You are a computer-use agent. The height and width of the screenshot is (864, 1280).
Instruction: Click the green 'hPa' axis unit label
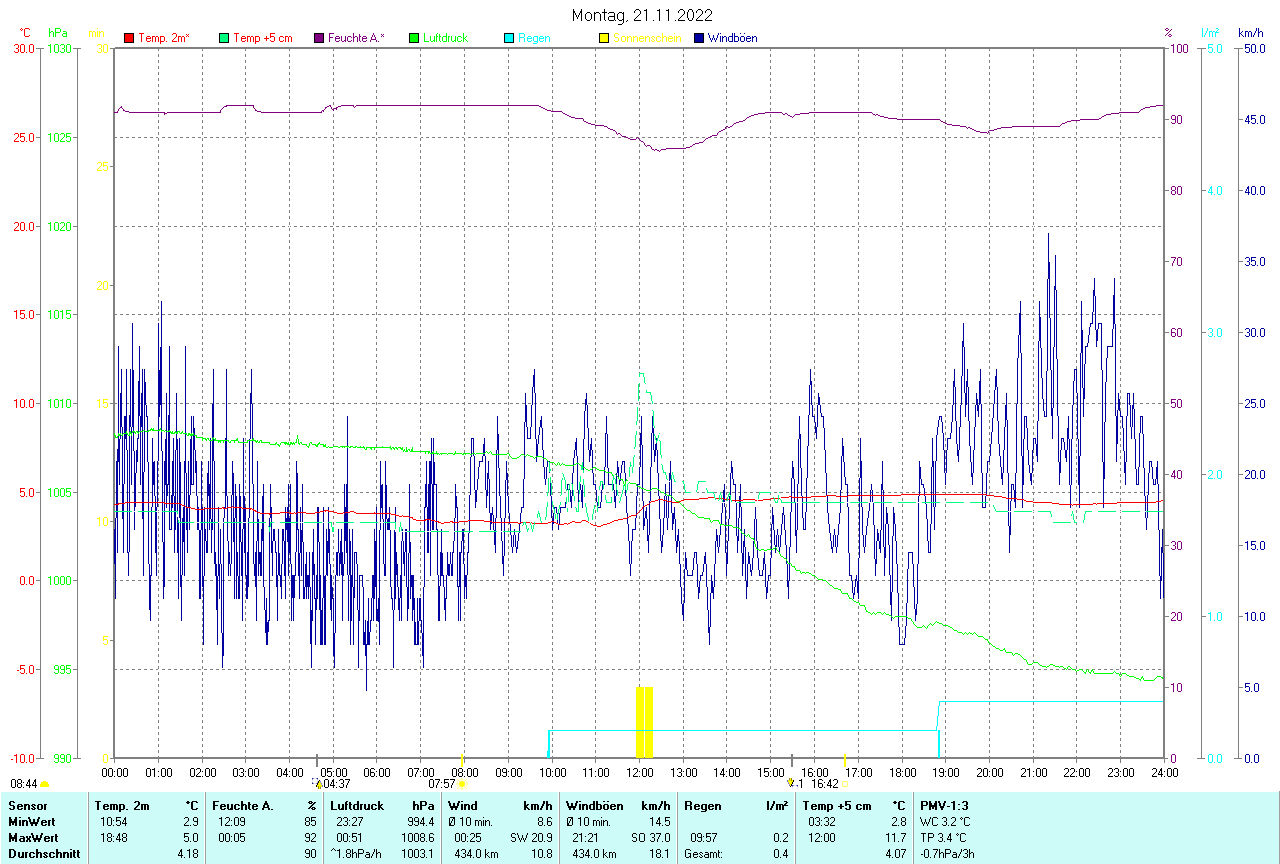click(x=56, y=33)
